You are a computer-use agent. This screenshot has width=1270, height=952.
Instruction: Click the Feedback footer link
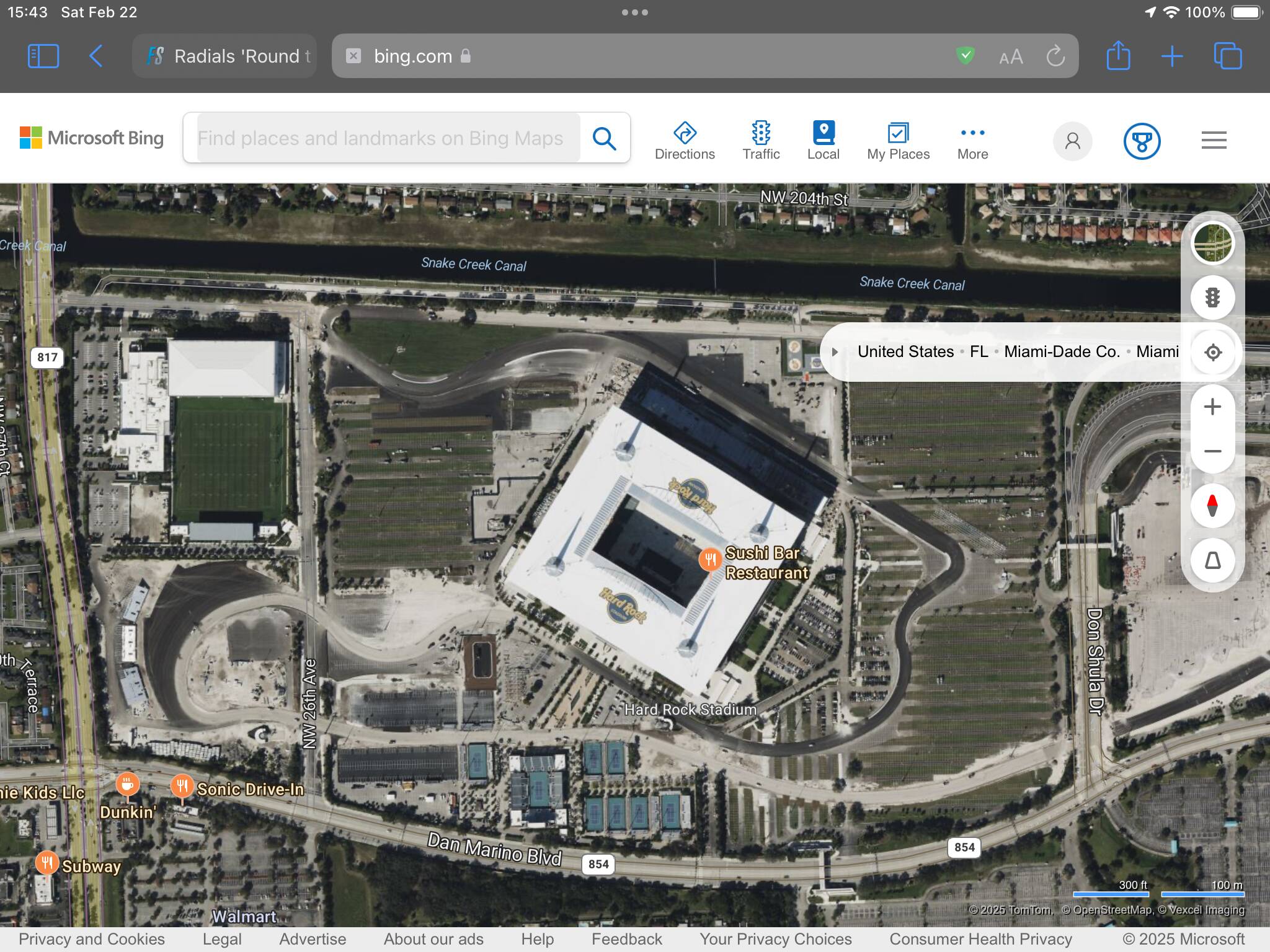coord(626,939)
